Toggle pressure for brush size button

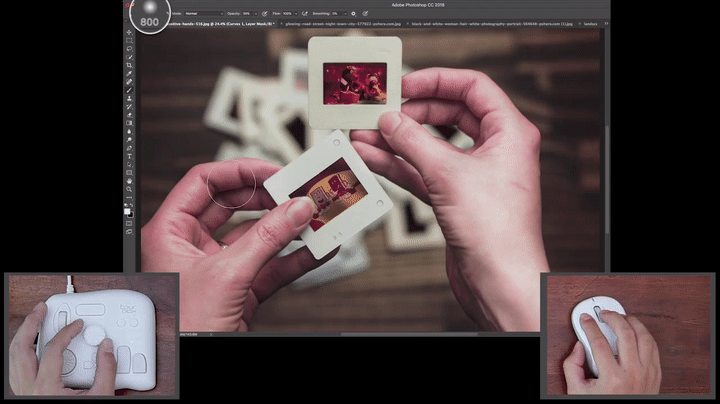pyautogui.click(x=365, y=13)
